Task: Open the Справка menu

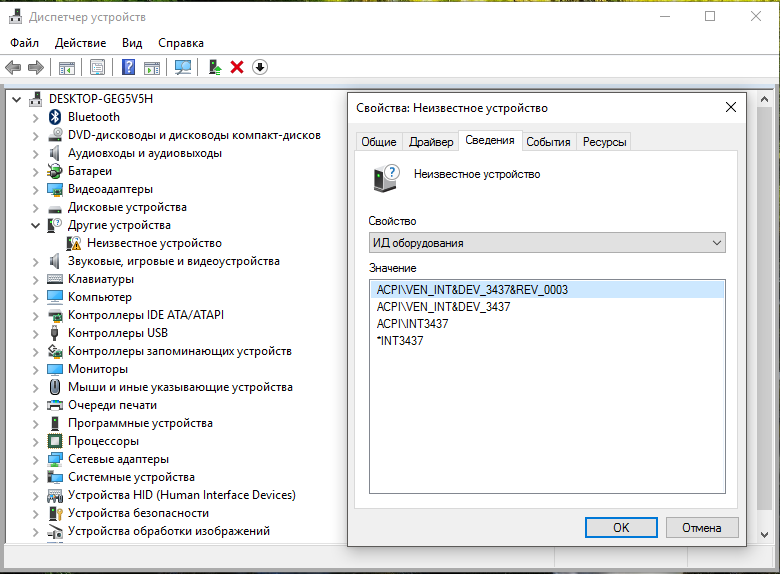Action: coord(181,43)
